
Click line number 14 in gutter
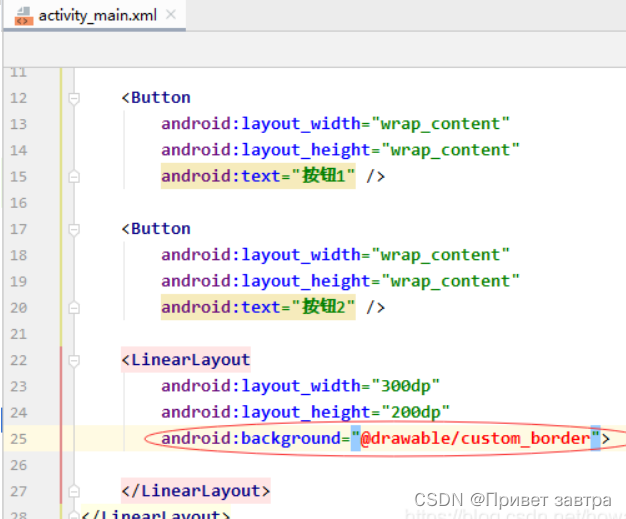point(18,151)
